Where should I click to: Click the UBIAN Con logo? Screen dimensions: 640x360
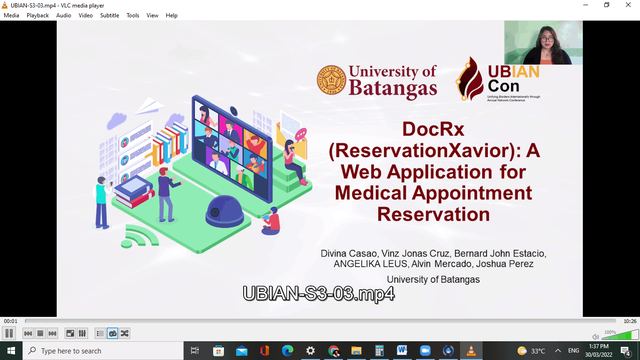[x=498, y=79]
